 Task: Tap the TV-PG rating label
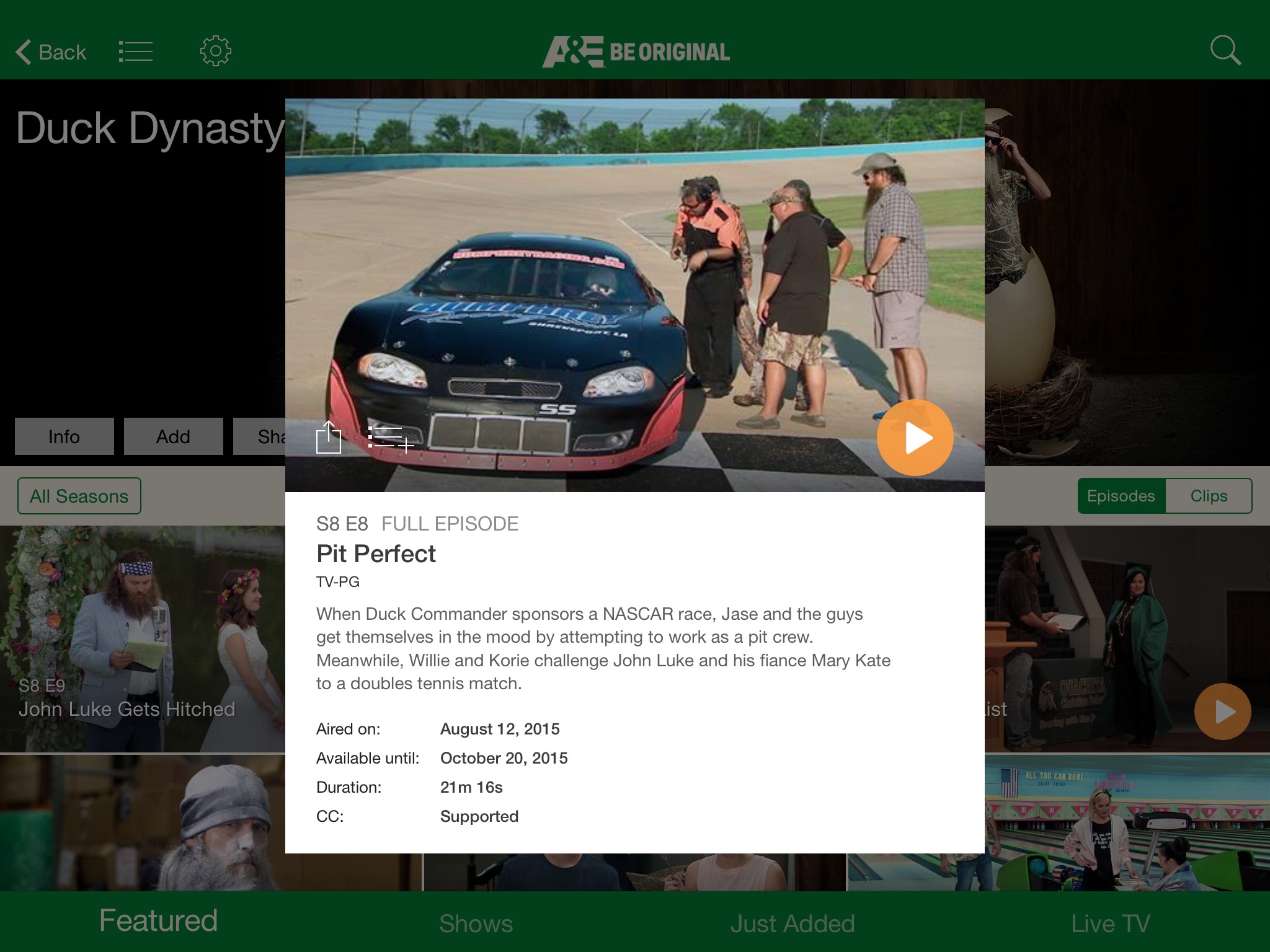pos(338,582)
